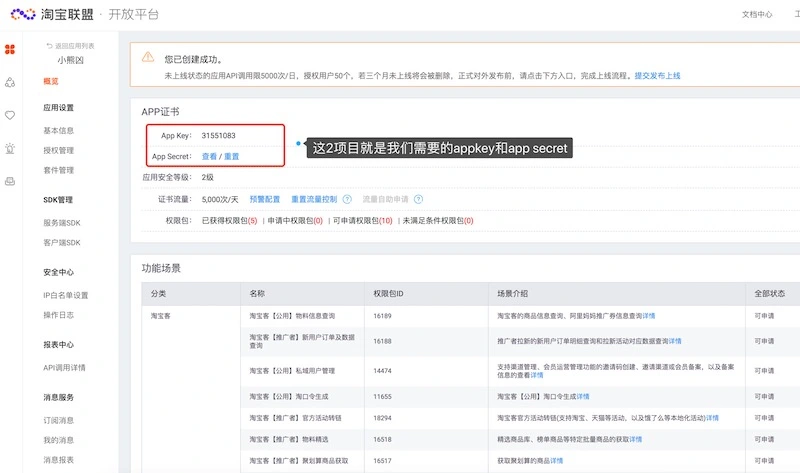Click 详情 in the 14474 row
Viewport: 800px width, 473px height.
(x=537, y=375)
